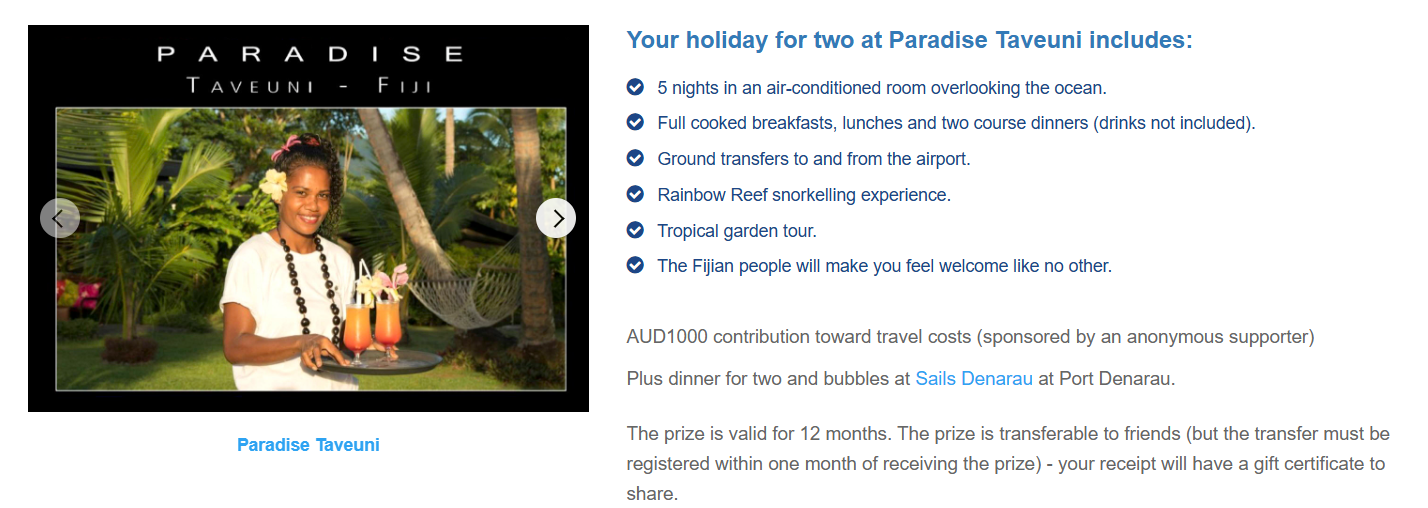Click checkmark icon beside full cooked breakfasts
Screen dimensions: 1428x508
point(635,123)
